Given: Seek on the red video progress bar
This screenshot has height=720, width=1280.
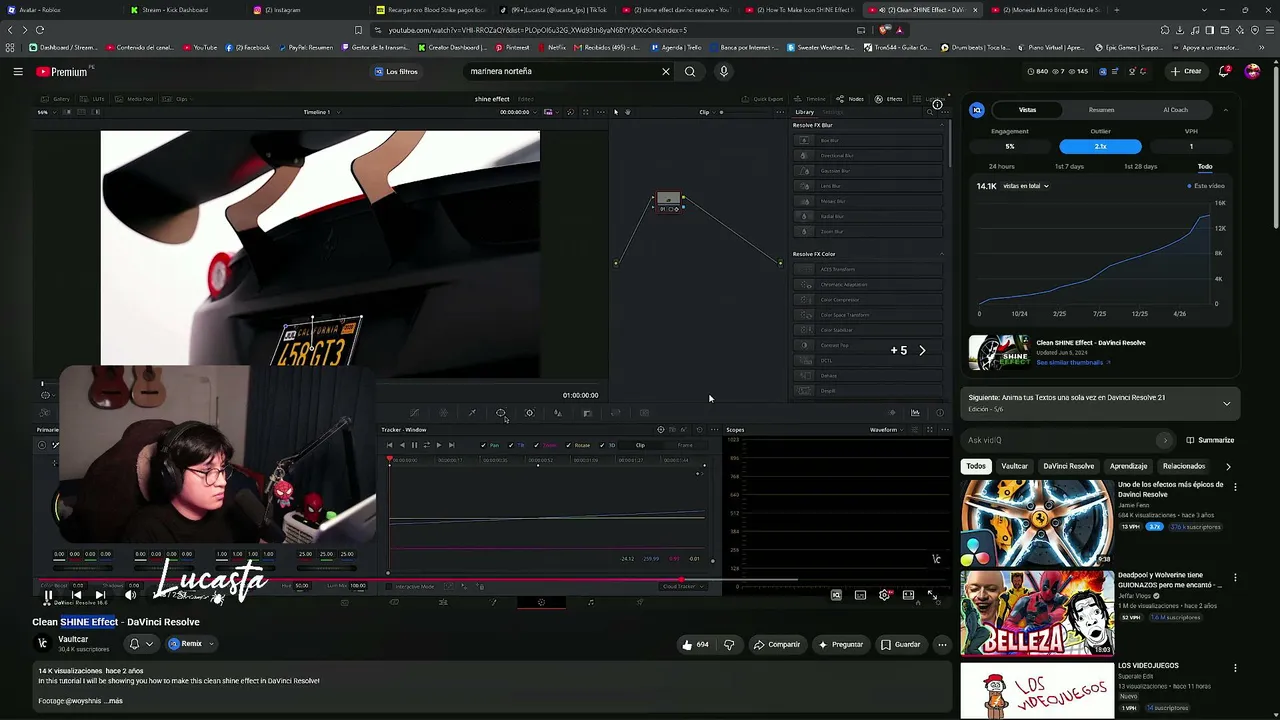Looking at the screenshot, I should click(494, 580).
